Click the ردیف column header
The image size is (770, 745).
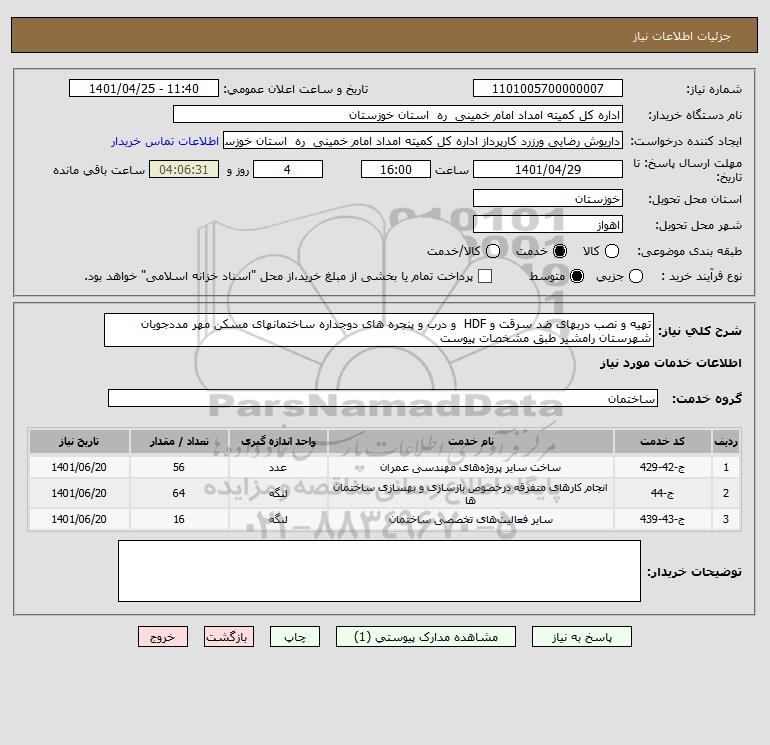726,441
